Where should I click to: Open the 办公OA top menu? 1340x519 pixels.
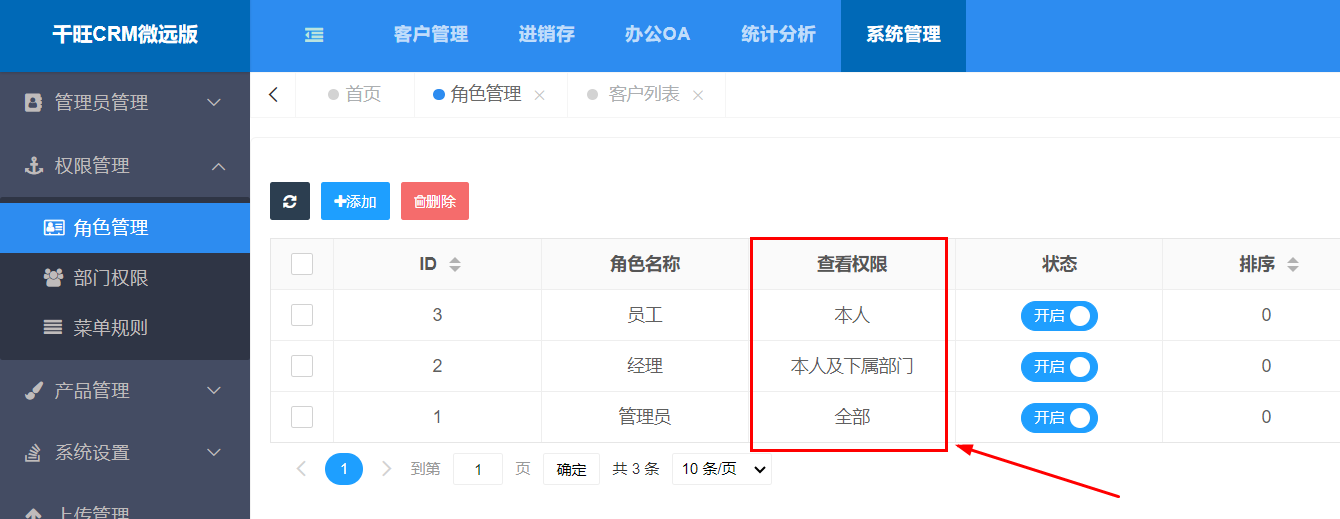(657, 35)
